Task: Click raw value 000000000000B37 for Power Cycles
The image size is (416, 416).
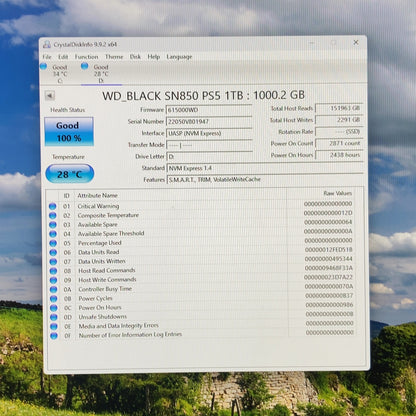Action: pyautogui.click(x=329, y=296)
